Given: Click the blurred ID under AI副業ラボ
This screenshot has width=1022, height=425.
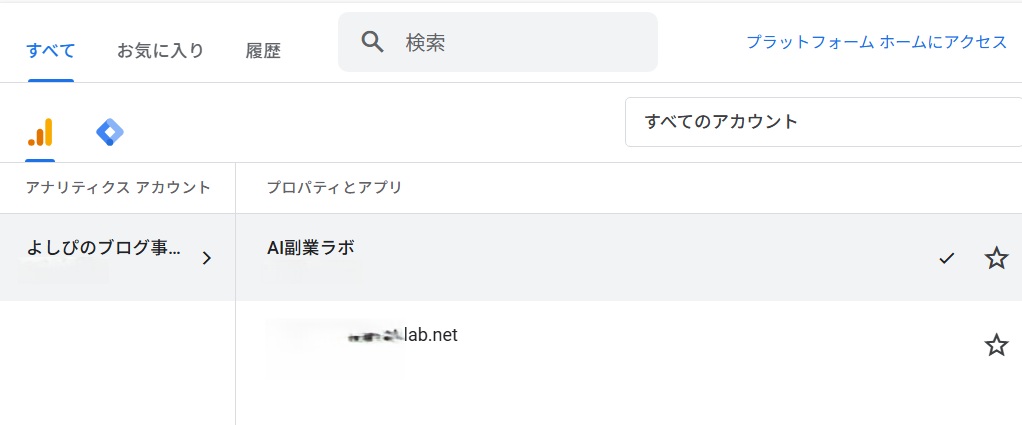Looking at the screenshot, I should (312, 271).
